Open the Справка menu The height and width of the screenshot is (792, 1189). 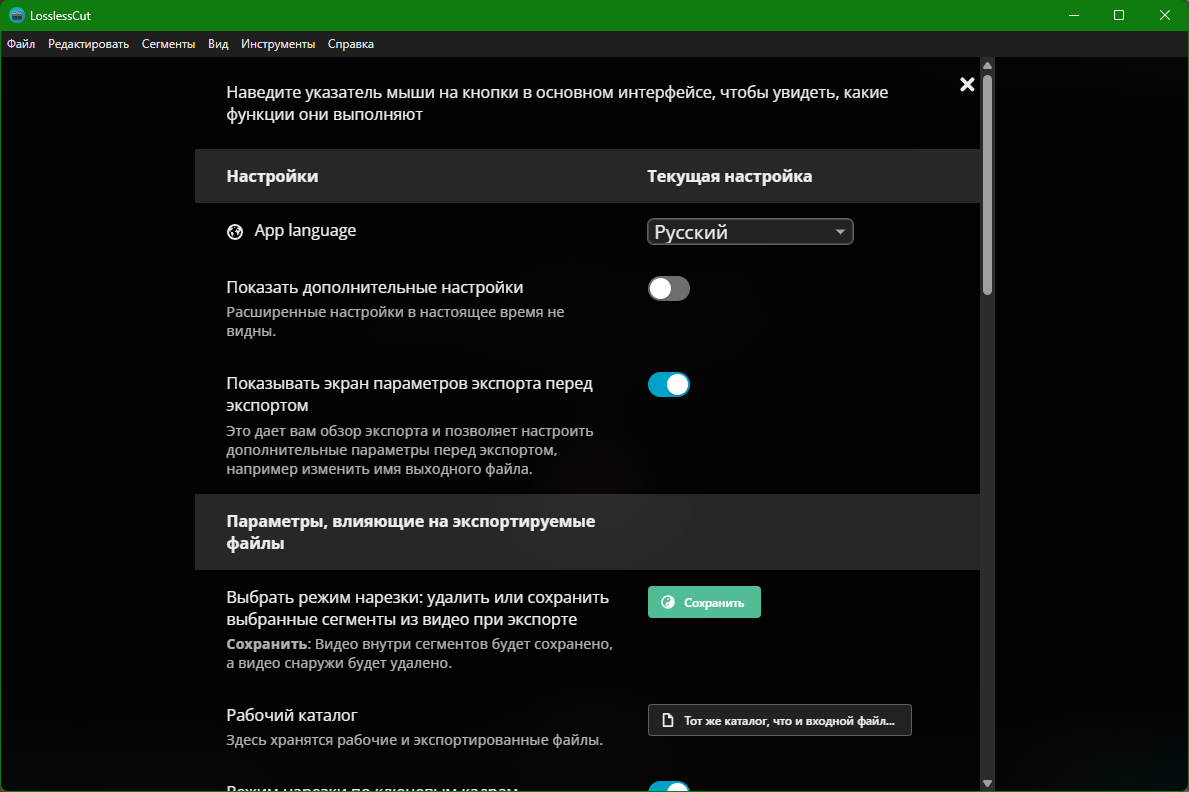click(350, 44)
